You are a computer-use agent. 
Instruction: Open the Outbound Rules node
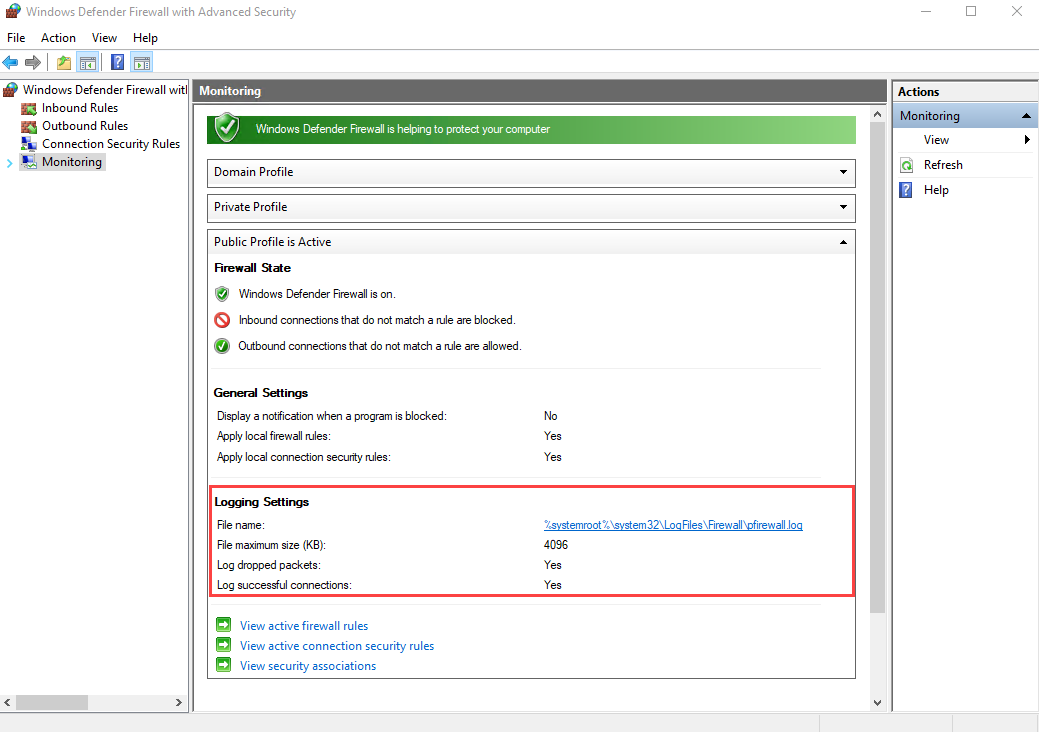[84, 126]
